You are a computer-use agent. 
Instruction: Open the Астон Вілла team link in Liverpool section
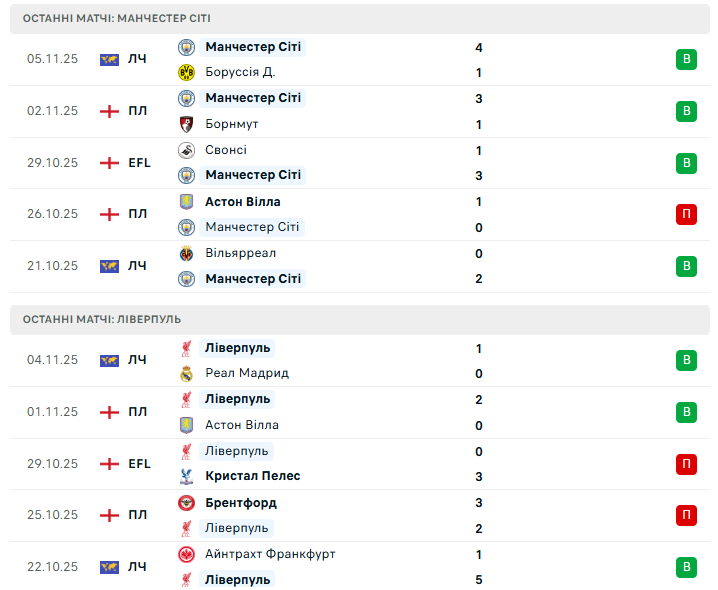point(241,425)
